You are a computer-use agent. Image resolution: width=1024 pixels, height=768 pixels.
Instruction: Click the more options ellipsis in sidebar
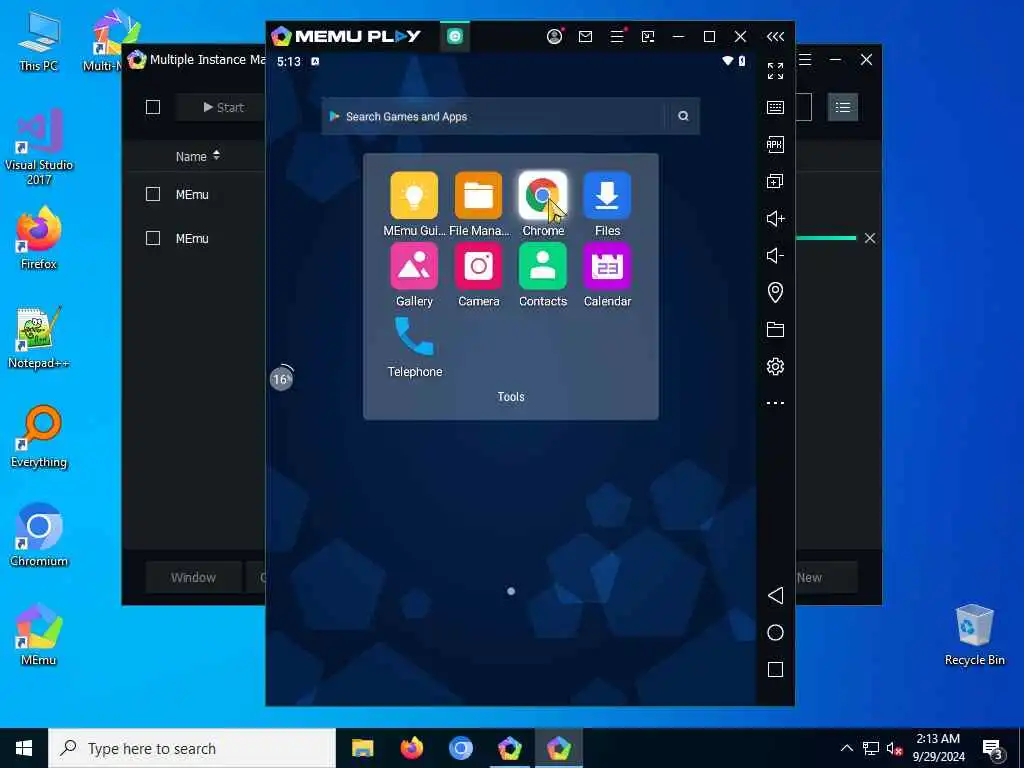click(x=775, y=403)
